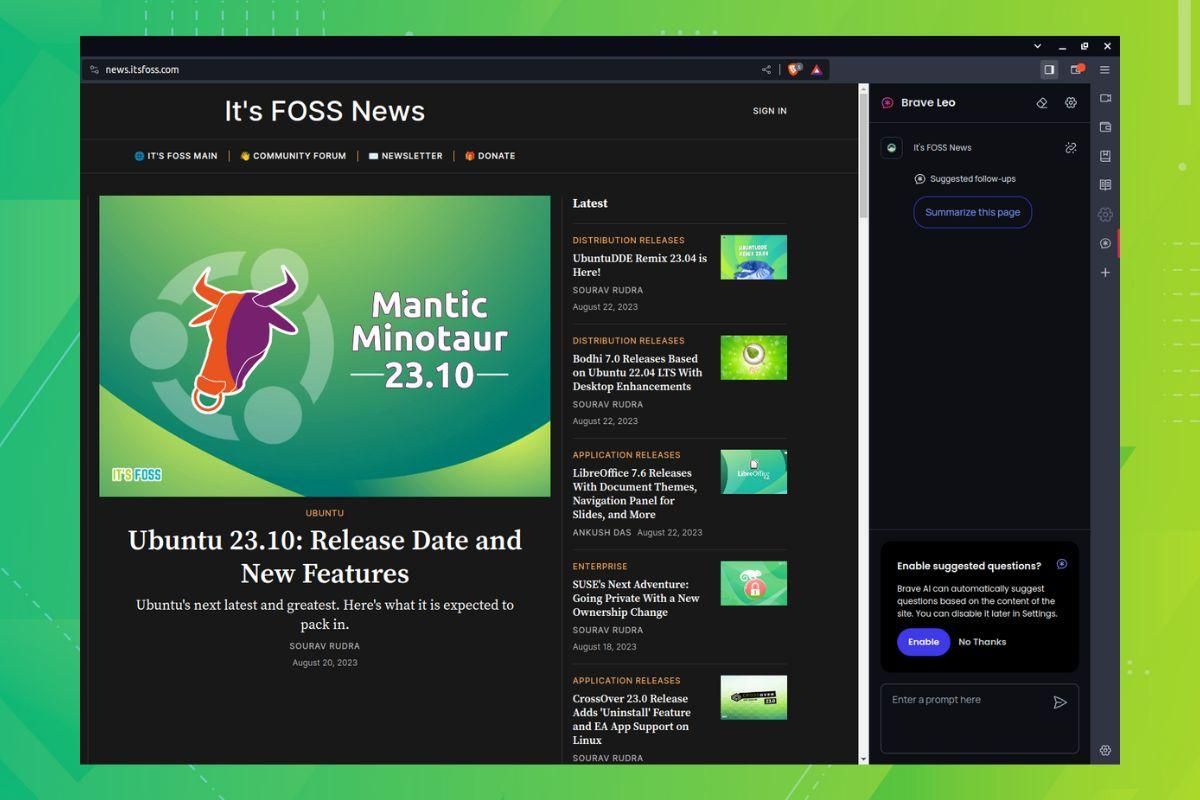
Task: Select the Community Forum menu item
Action: (293, 156)
